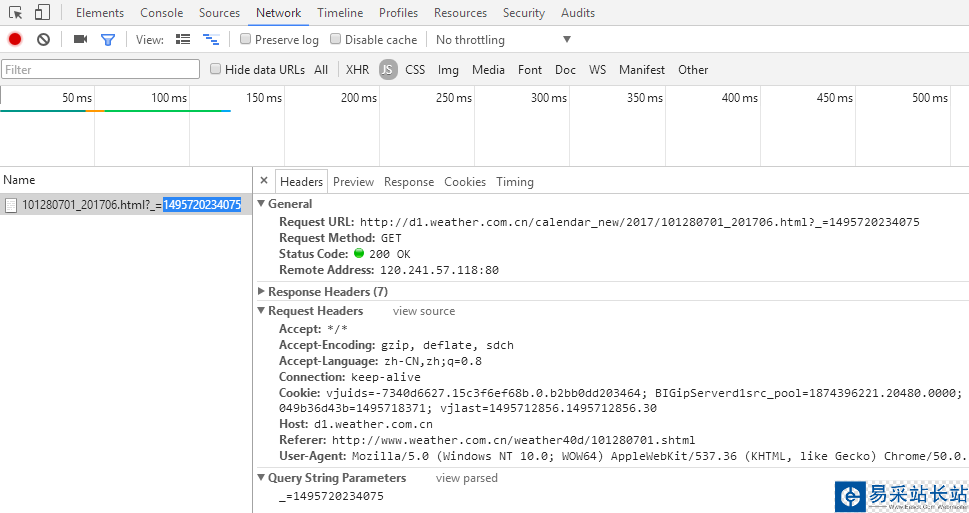
Task: Close the request details pane
Action: pyautogui.click(x=264, y=181)
